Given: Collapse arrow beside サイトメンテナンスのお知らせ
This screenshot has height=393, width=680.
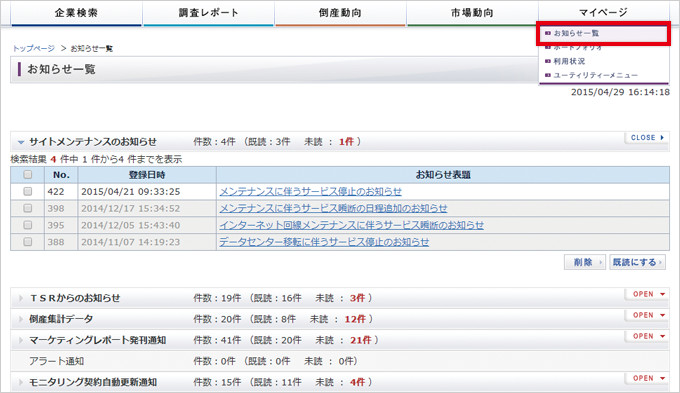Looking at the screenshot, I should (21, 142).
